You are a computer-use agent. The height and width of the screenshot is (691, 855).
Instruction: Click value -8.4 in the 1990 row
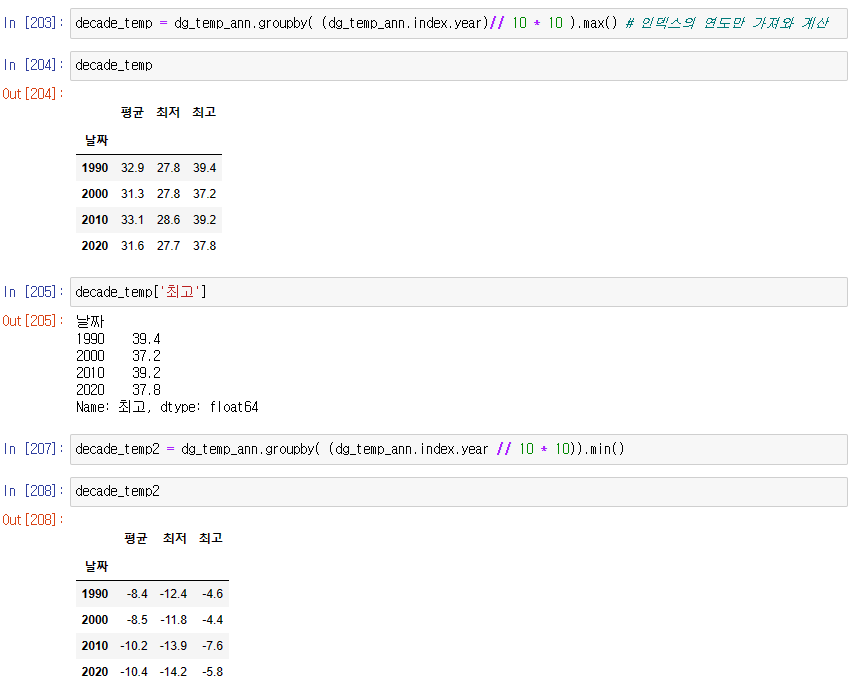point(137,594)
